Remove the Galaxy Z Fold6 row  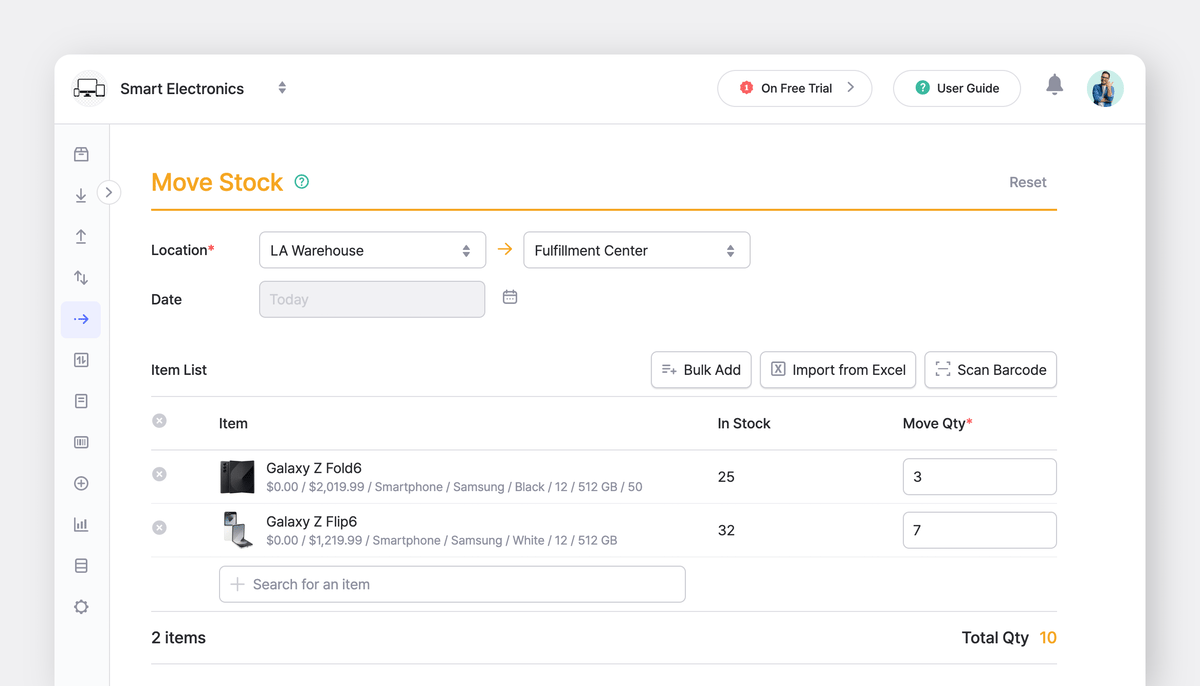pos(159,474)
